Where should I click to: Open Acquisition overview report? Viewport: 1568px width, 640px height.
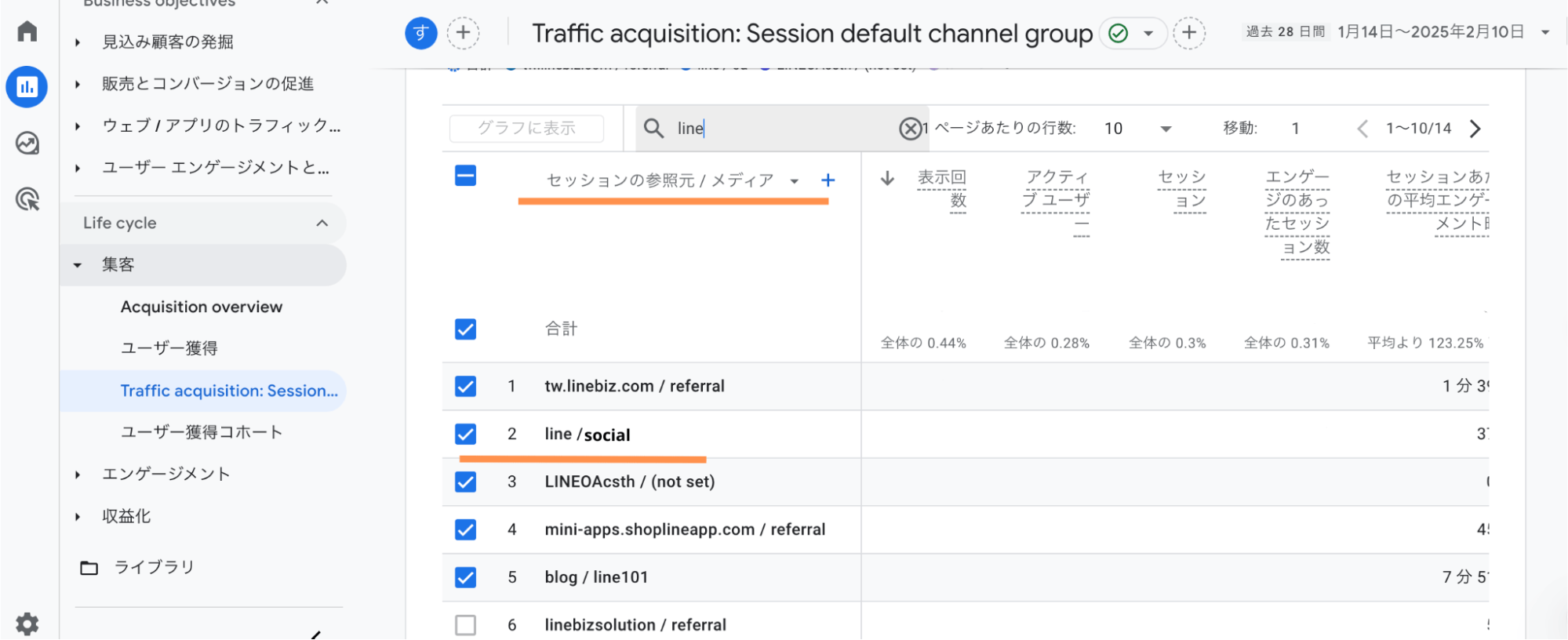coord(202,307)
